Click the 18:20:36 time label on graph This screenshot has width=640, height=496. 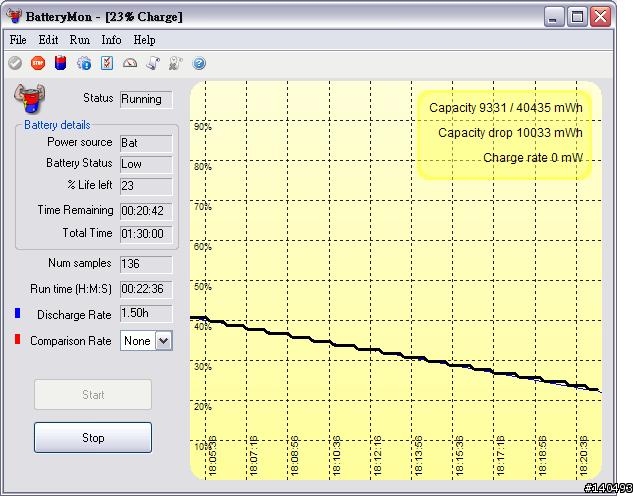coord(584,456)
